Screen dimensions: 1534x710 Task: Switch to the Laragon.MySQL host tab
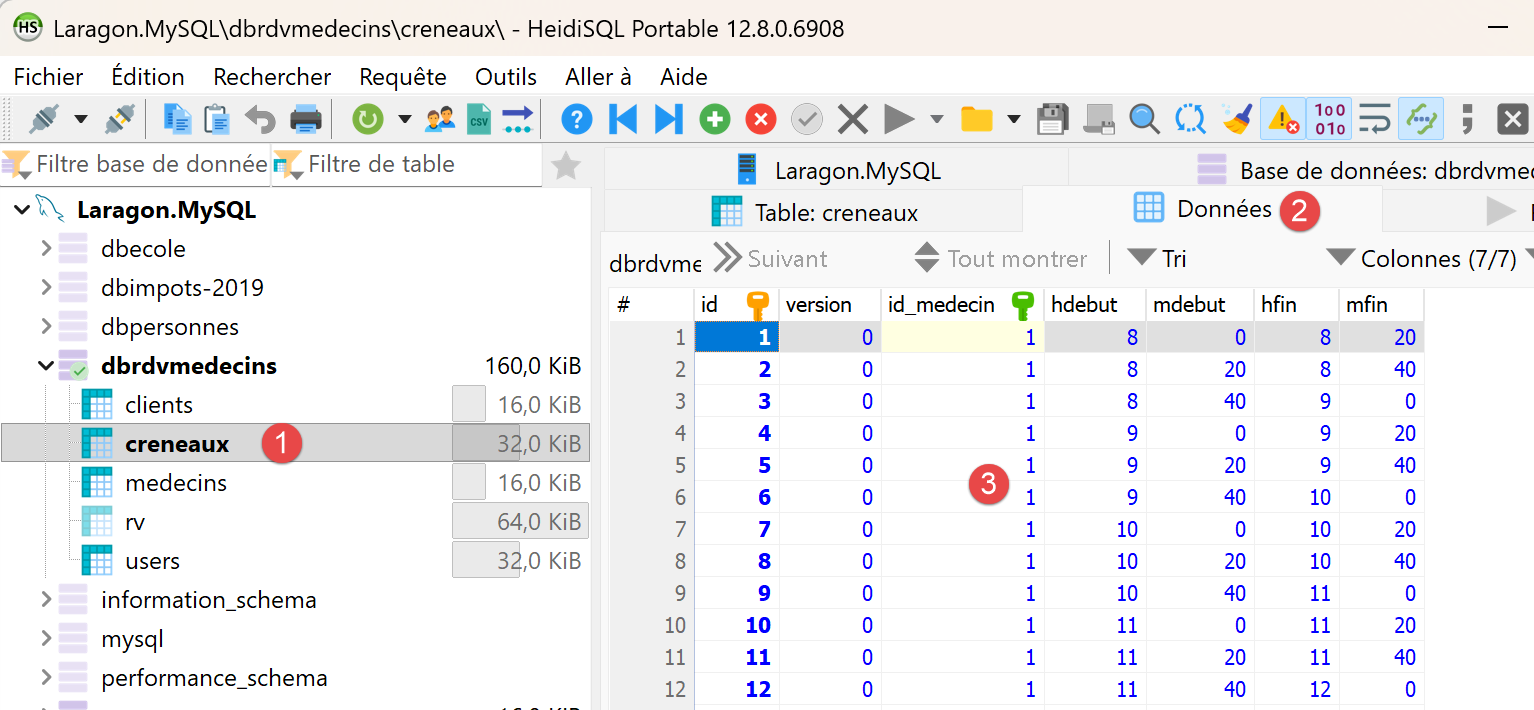click(837, 170)
